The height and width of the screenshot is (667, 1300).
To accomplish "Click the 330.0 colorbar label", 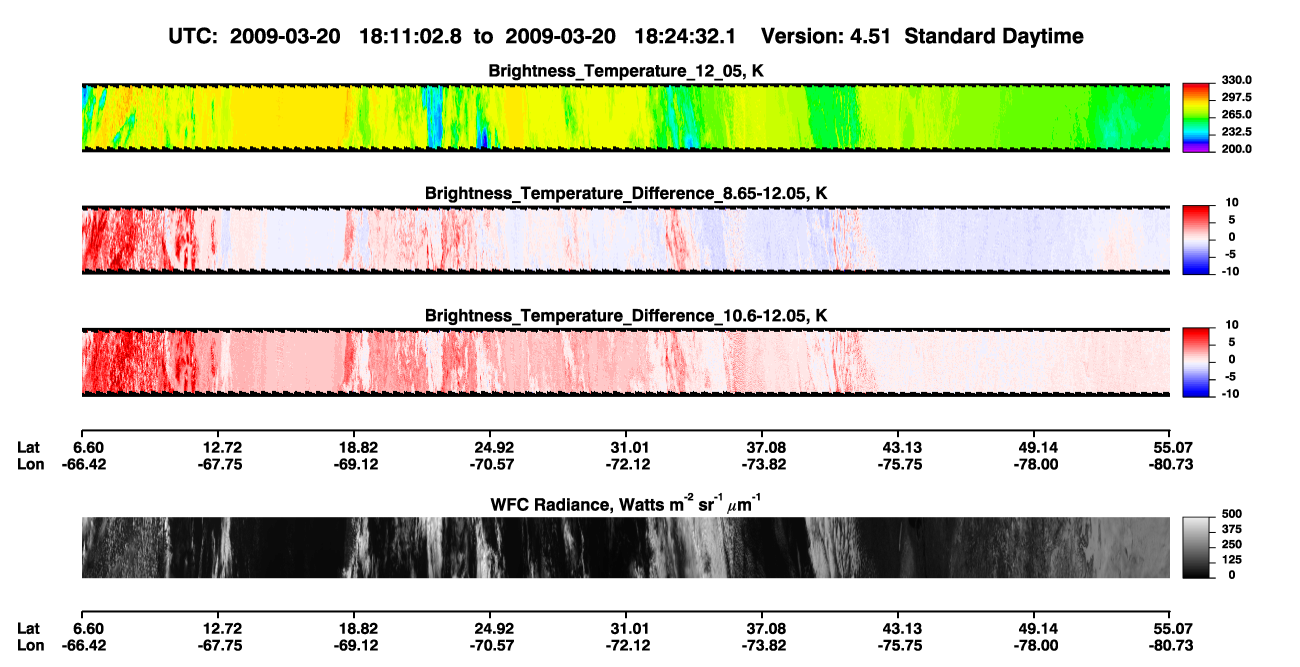I will (1236, 80).
